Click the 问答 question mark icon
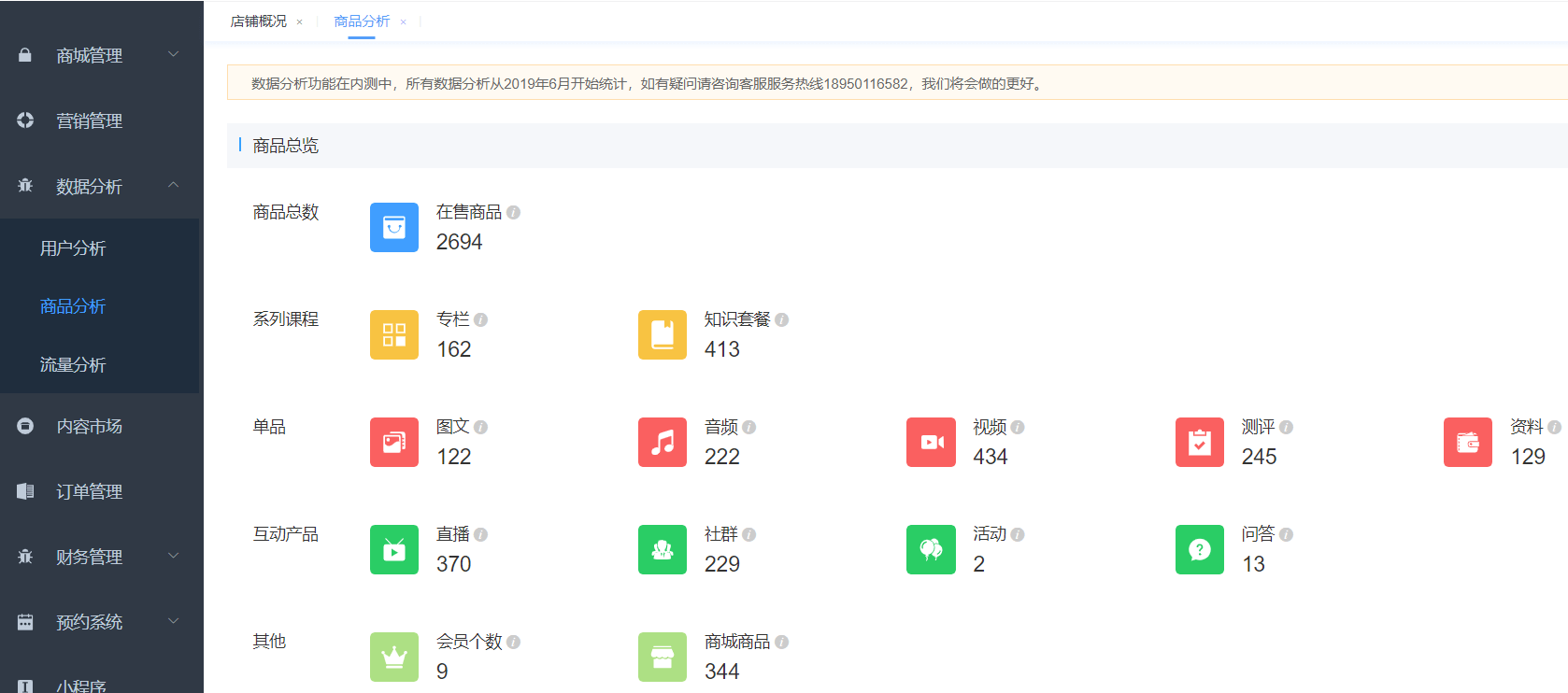The image size is (1568, 693). [x=1199, y=549]
